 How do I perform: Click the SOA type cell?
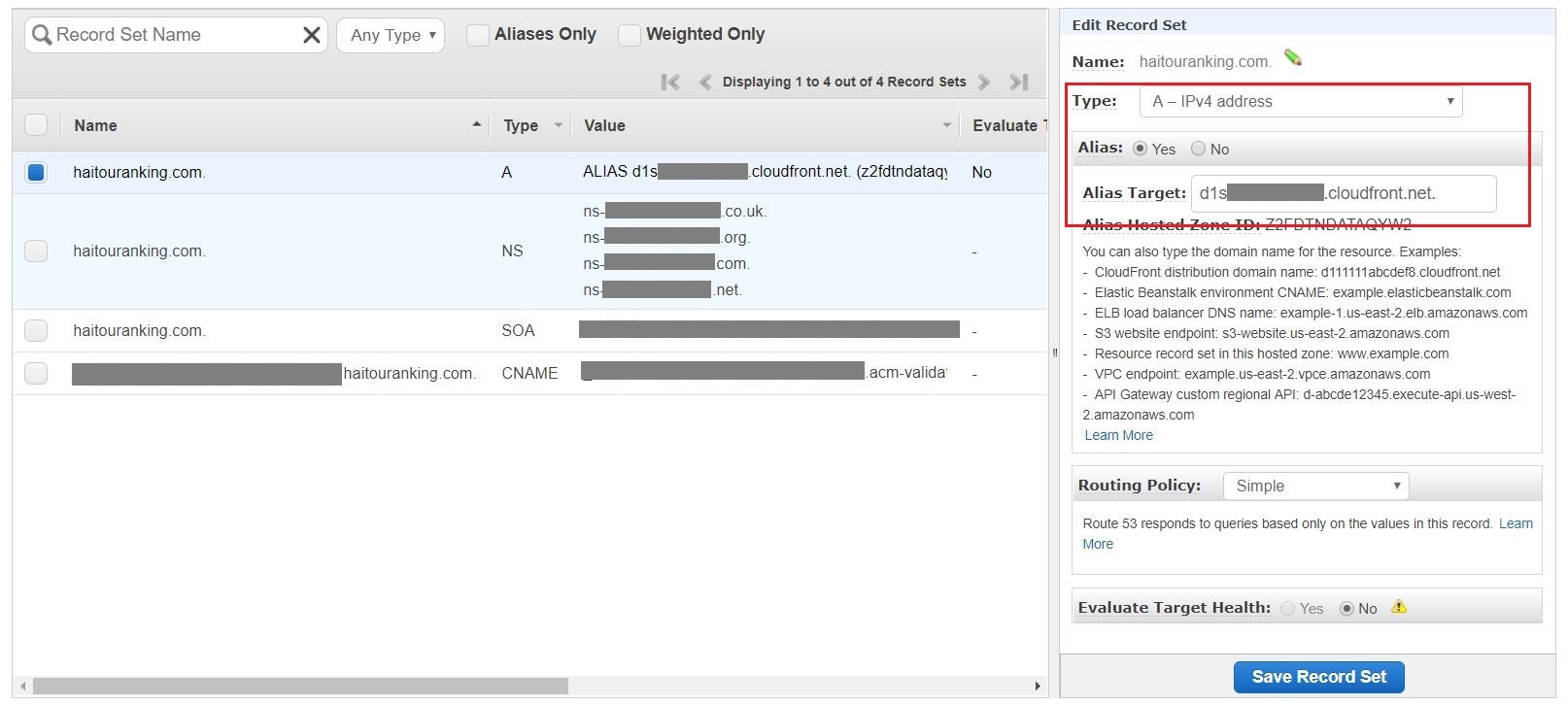pyautogui.click(x=518, y=330)
